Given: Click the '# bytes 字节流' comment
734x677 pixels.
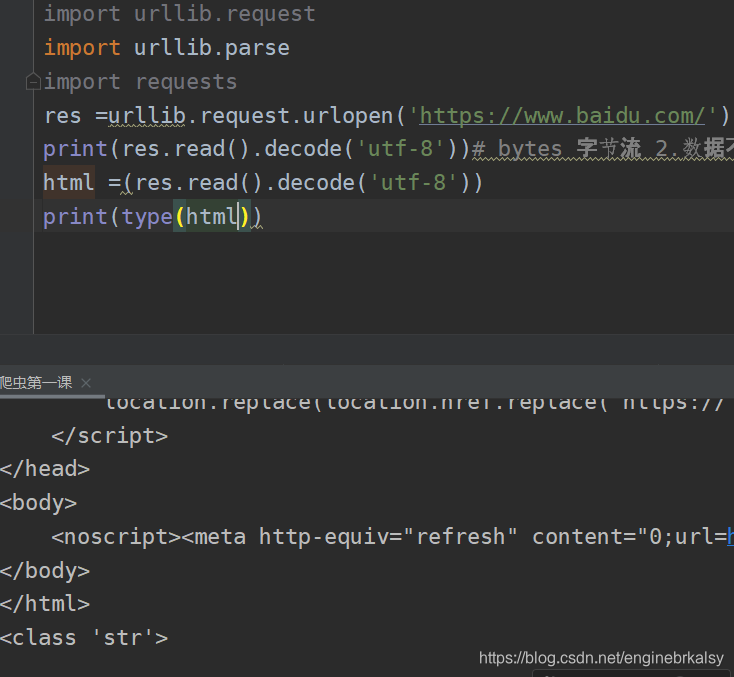Looking at the screenshot, I should tap(557, 149).
